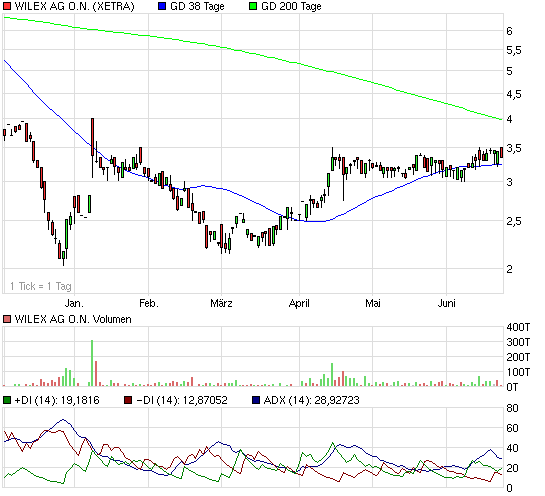
Task: Click the tallest green volume bar in January
Action: click(92, 363)
